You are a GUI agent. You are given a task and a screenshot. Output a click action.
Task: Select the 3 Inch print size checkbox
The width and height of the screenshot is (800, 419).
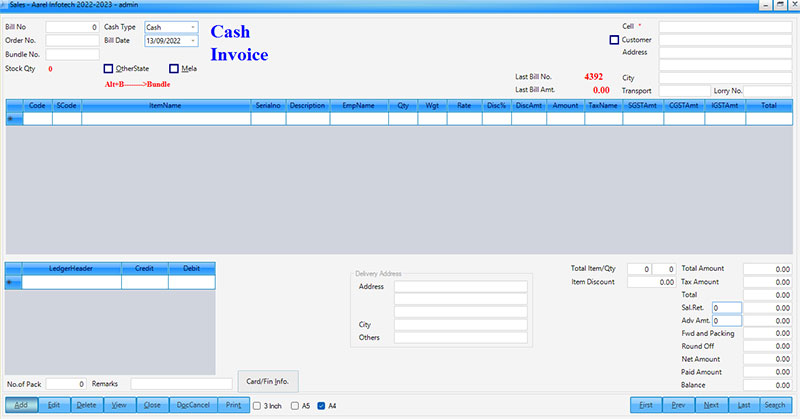[257, 405]
